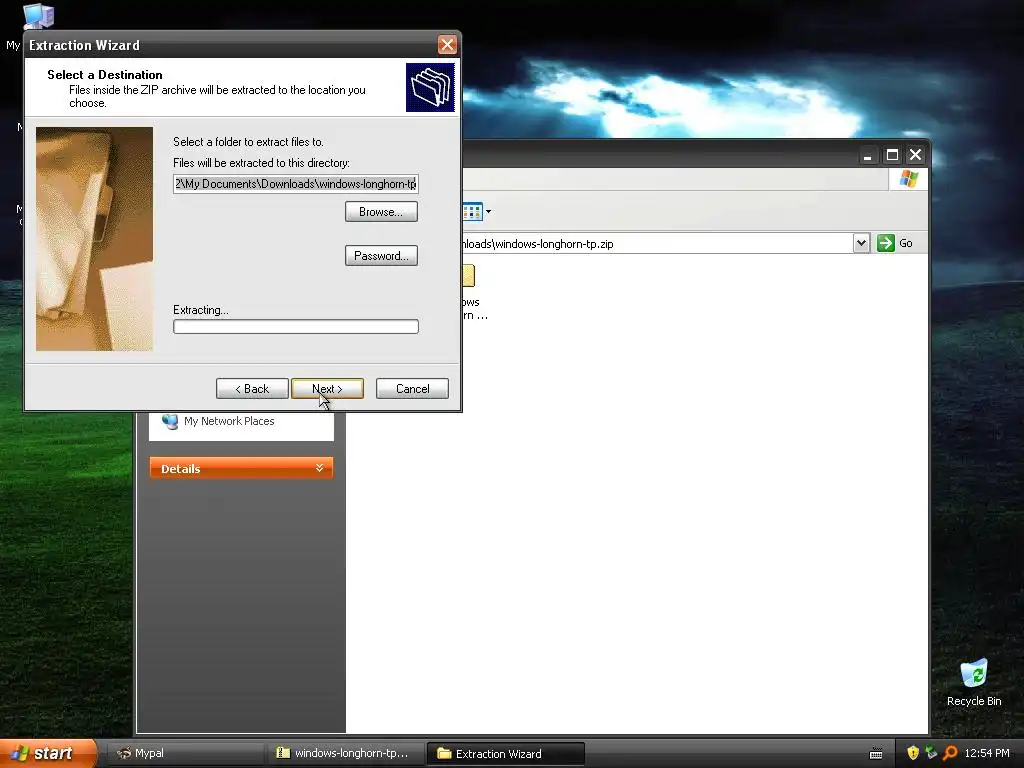This screenshot has height=768, width=1024.
Task: Click the Extracting progress bar
Action: coord(295,327)
